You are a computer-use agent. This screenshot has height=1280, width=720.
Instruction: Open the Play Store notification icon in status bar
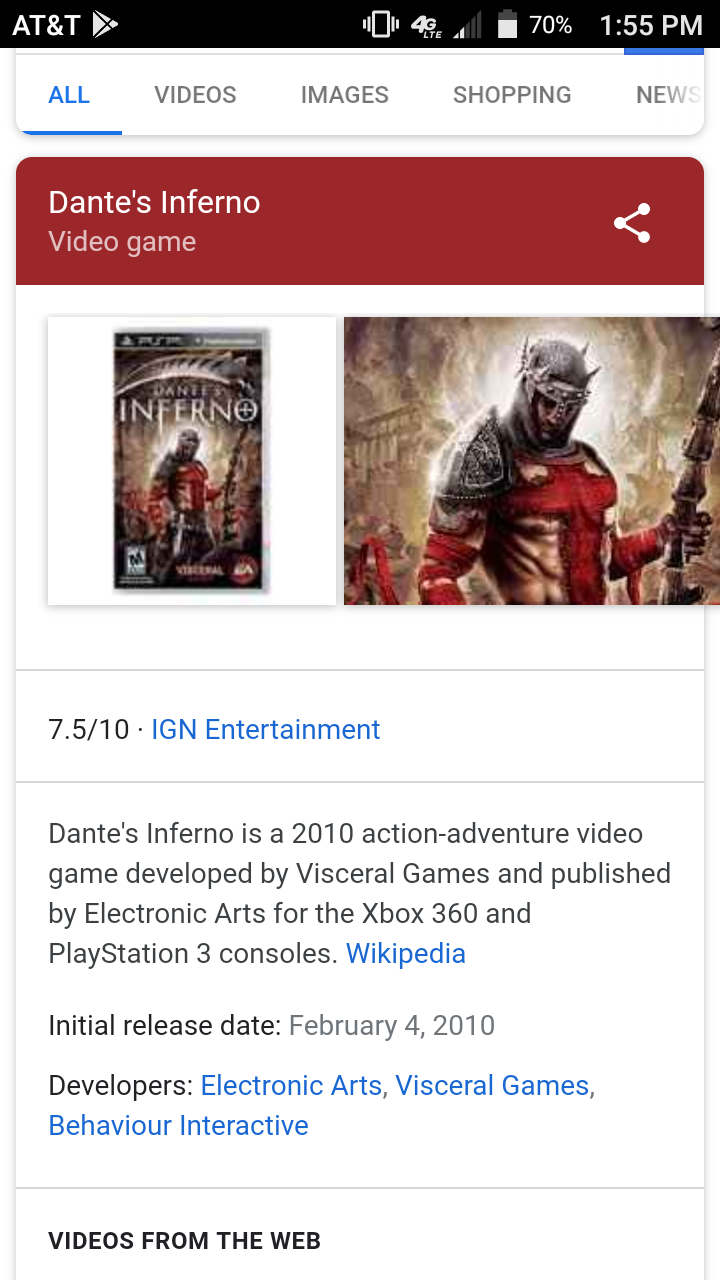(105, 24)
